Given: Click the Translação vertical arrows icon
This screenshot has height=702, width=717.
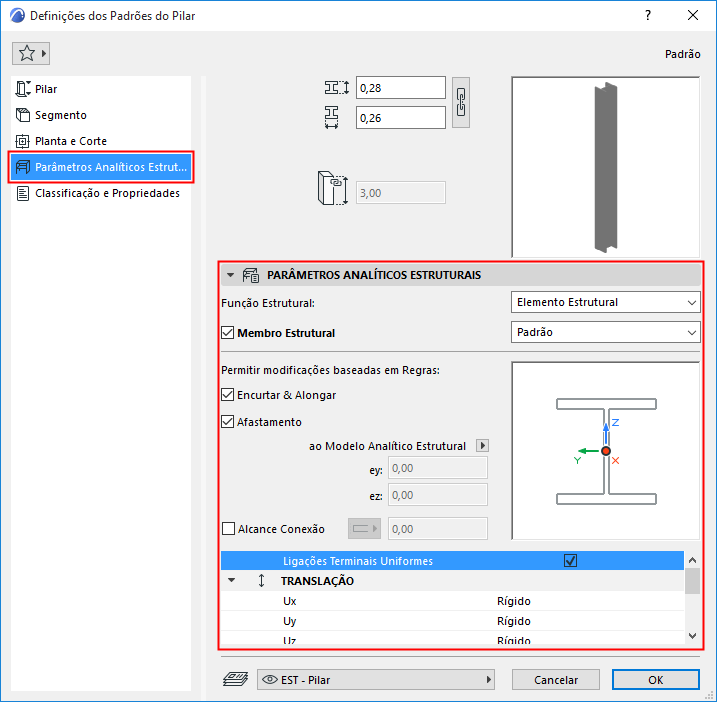Looking at the screenshot, I should (261, 580).
